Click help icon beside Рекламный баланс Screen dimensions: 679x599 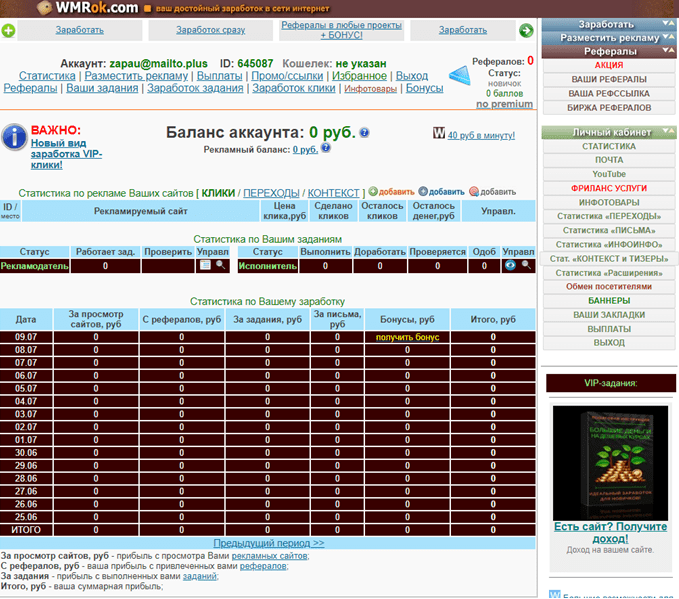point(326,148)
